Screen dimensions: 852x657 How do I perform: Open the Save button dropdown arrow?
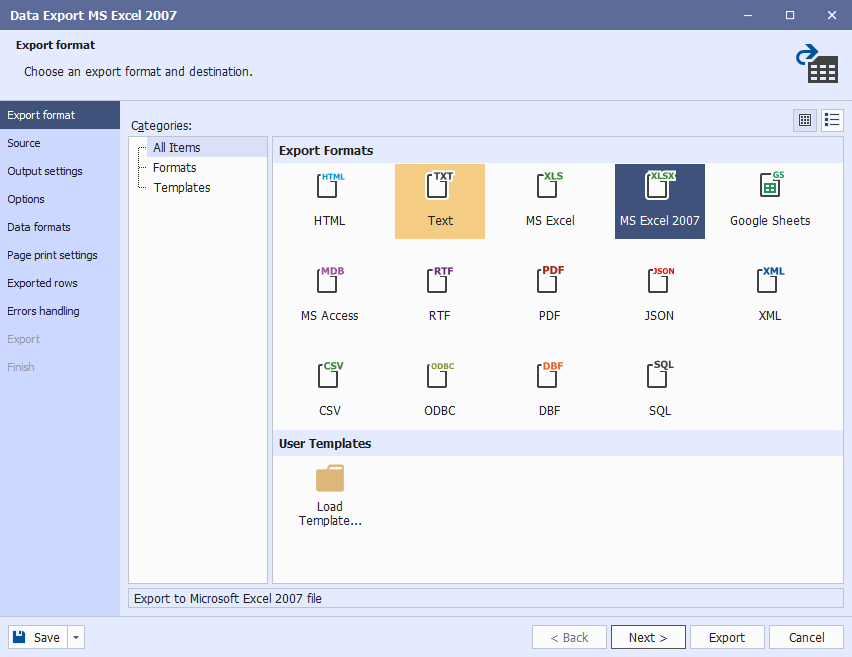76,637
